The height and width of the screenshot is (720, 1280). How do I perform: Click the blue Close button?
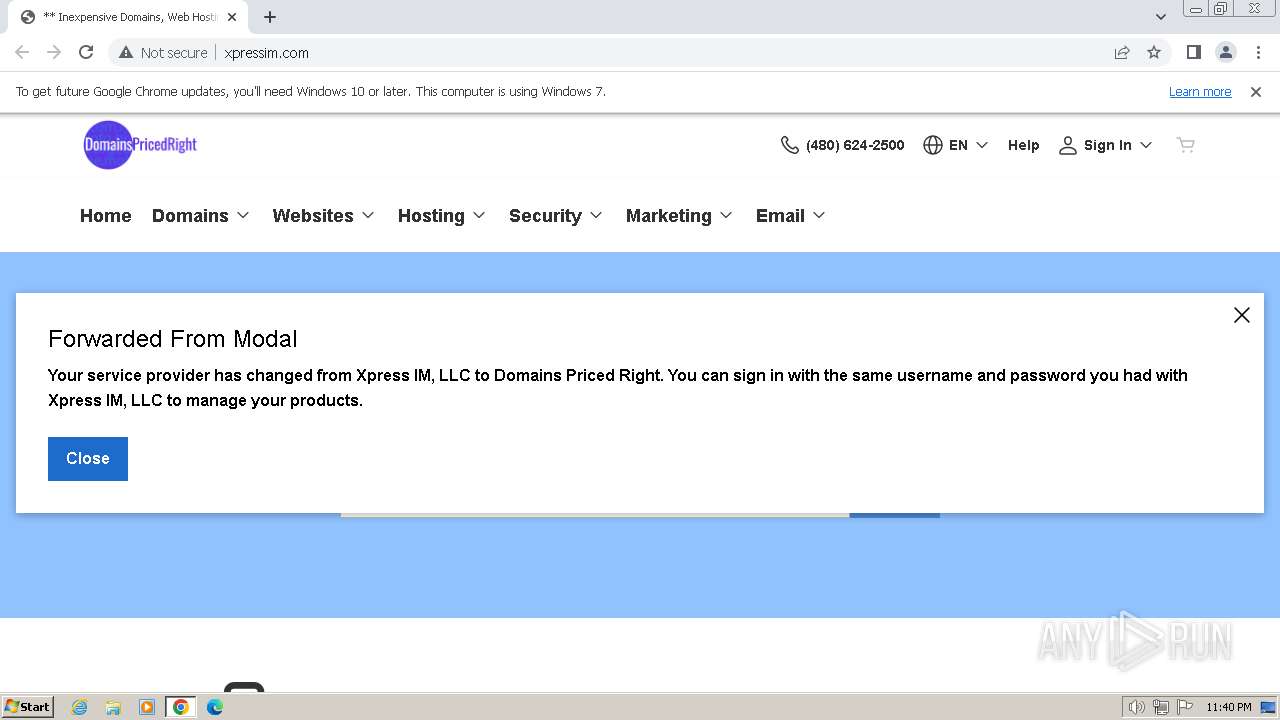coord(88,459)
